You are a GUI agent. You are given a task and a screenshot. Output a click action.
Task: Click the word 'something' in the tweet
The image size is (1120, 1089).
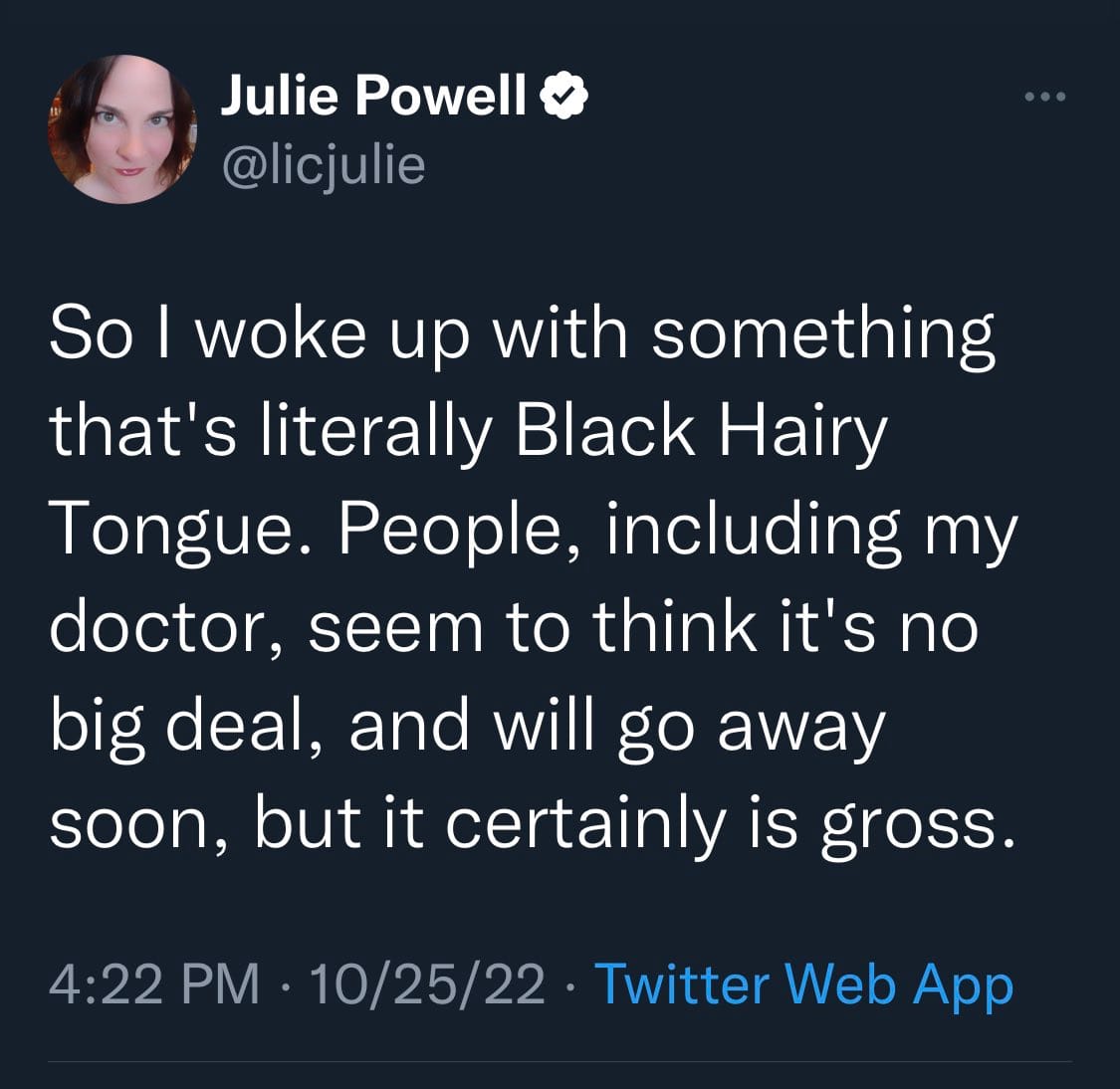click(x=822, y=335)
